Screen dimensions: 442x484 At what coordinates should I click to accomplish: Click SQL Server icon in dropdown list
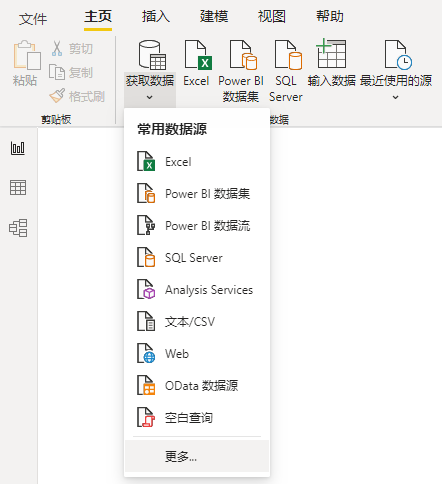click(x=146, y=257)
